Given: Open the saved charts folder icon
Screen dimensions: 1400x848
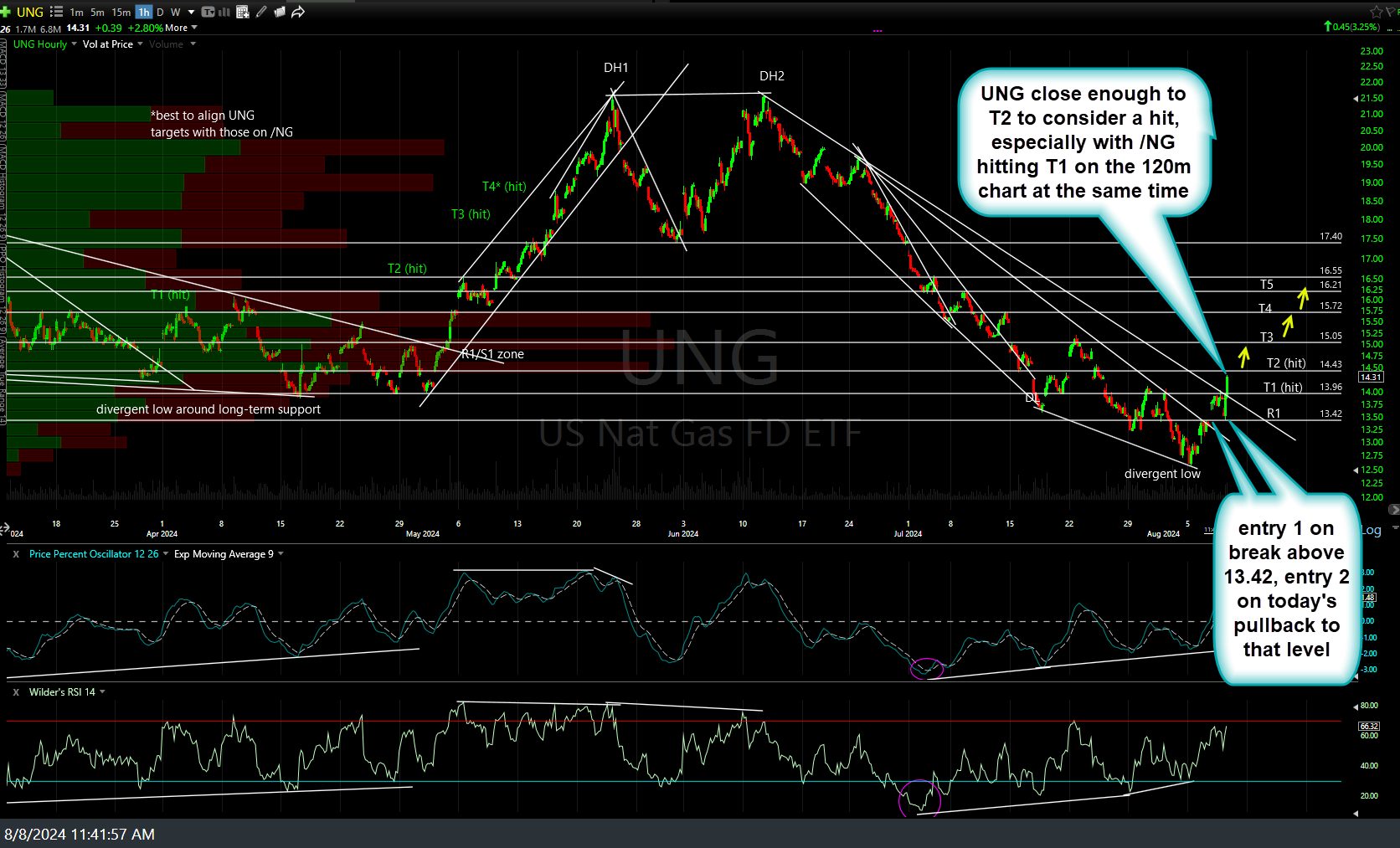Looking at the screenshot, I should (280, 12).
